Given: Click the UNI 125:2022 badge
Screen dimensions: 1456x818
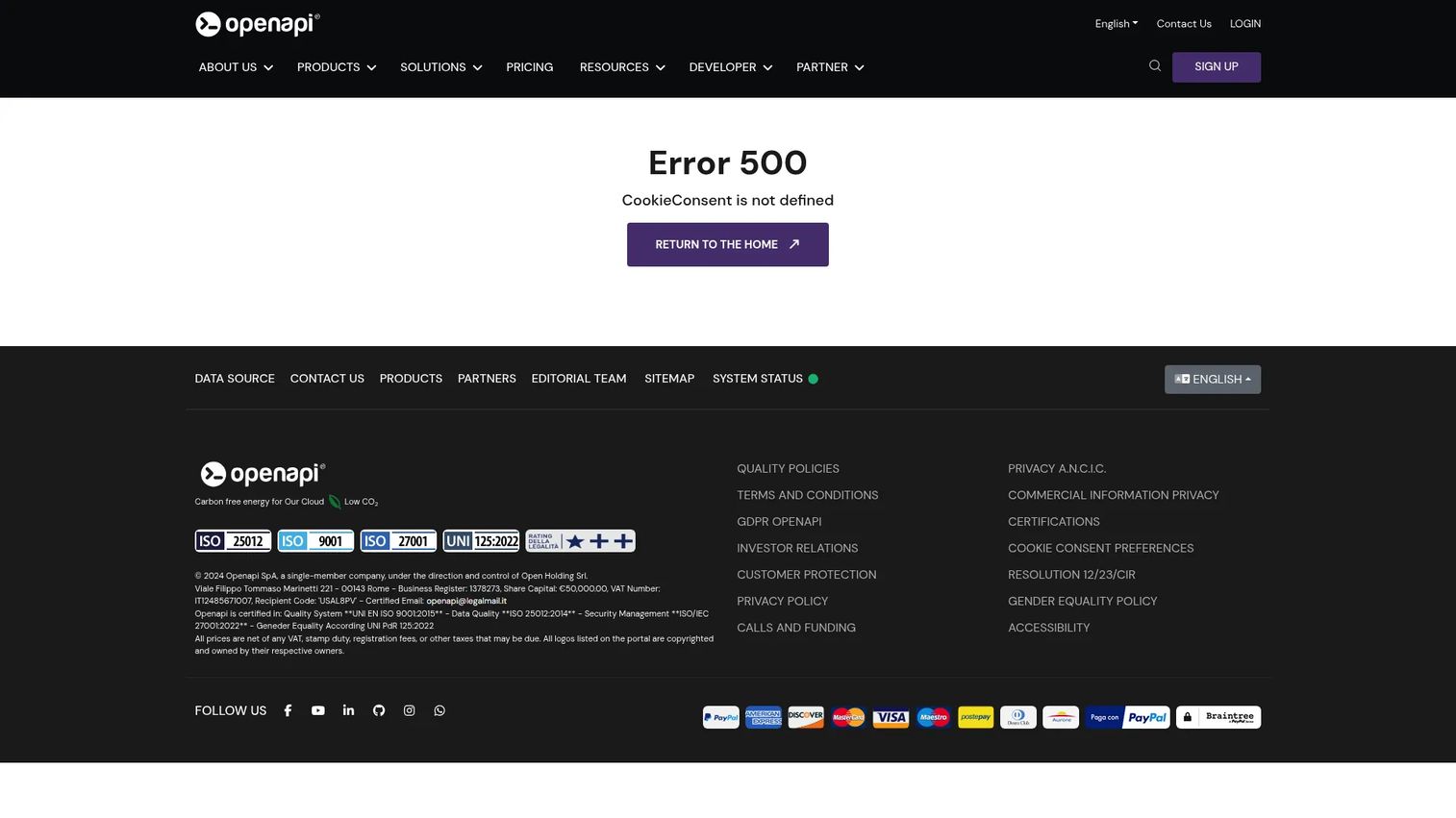Looking at the screenshot, I should click(481, 541).
